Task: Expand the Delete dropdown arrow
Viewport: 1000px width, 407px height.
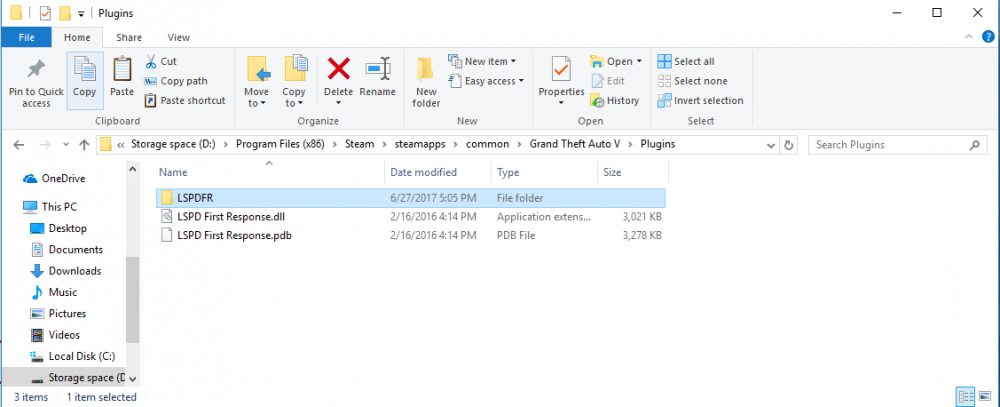Action: [339, 103]
